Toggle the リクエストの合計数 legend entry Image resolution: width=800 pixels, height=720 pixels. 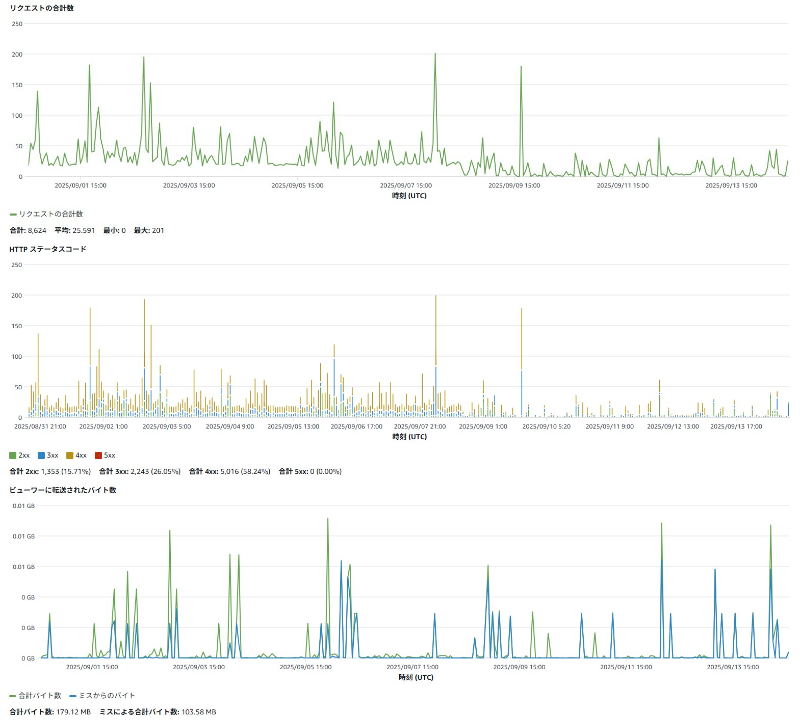pyautogui.click(x=46, y=214)
